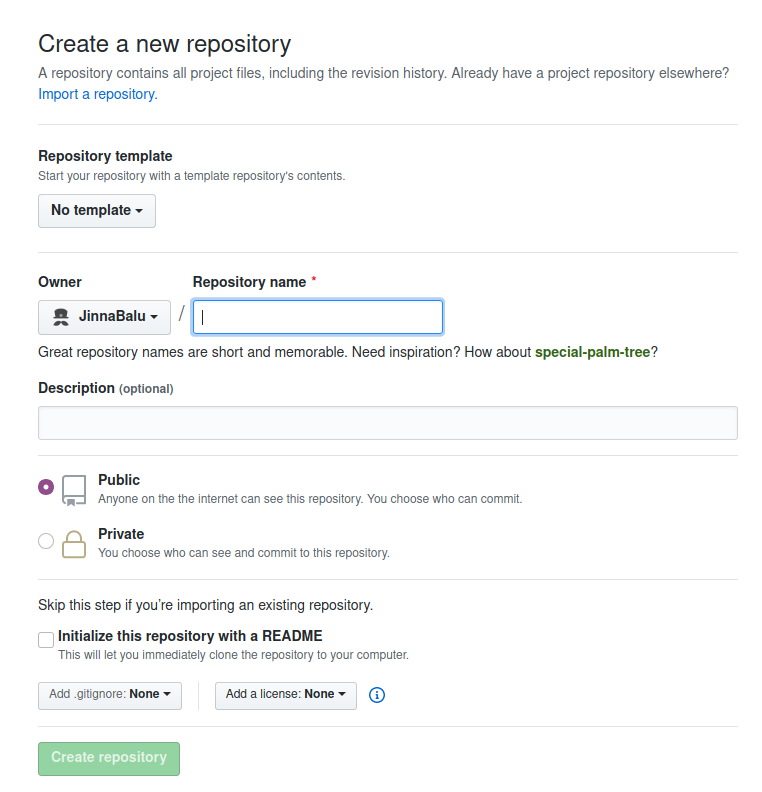This screenshot has width=762, height=792.
Task: Open the No template dropdown
Action: pyautogui.click(x=97, y=211)
